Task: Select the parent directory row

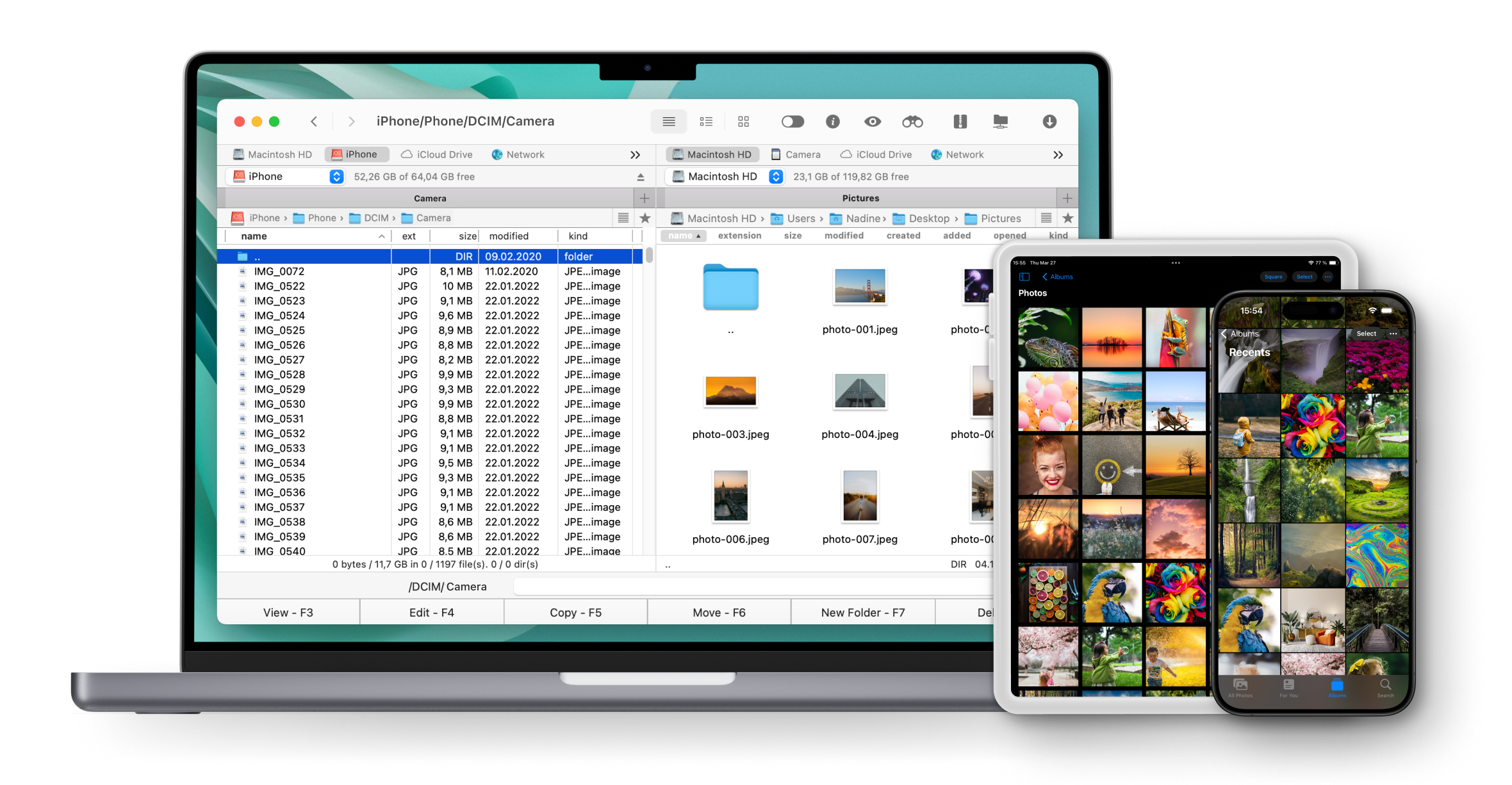Action: pyautogui.click(x=429, y=256)
